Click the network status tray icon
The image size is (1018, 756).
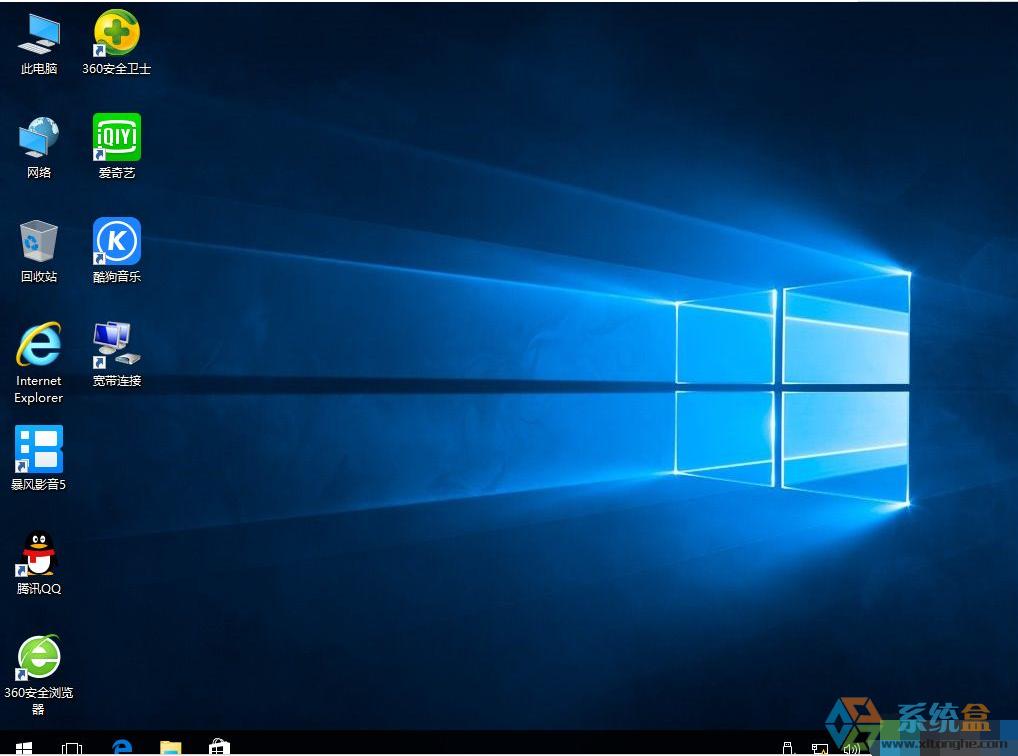coord(819,748)
